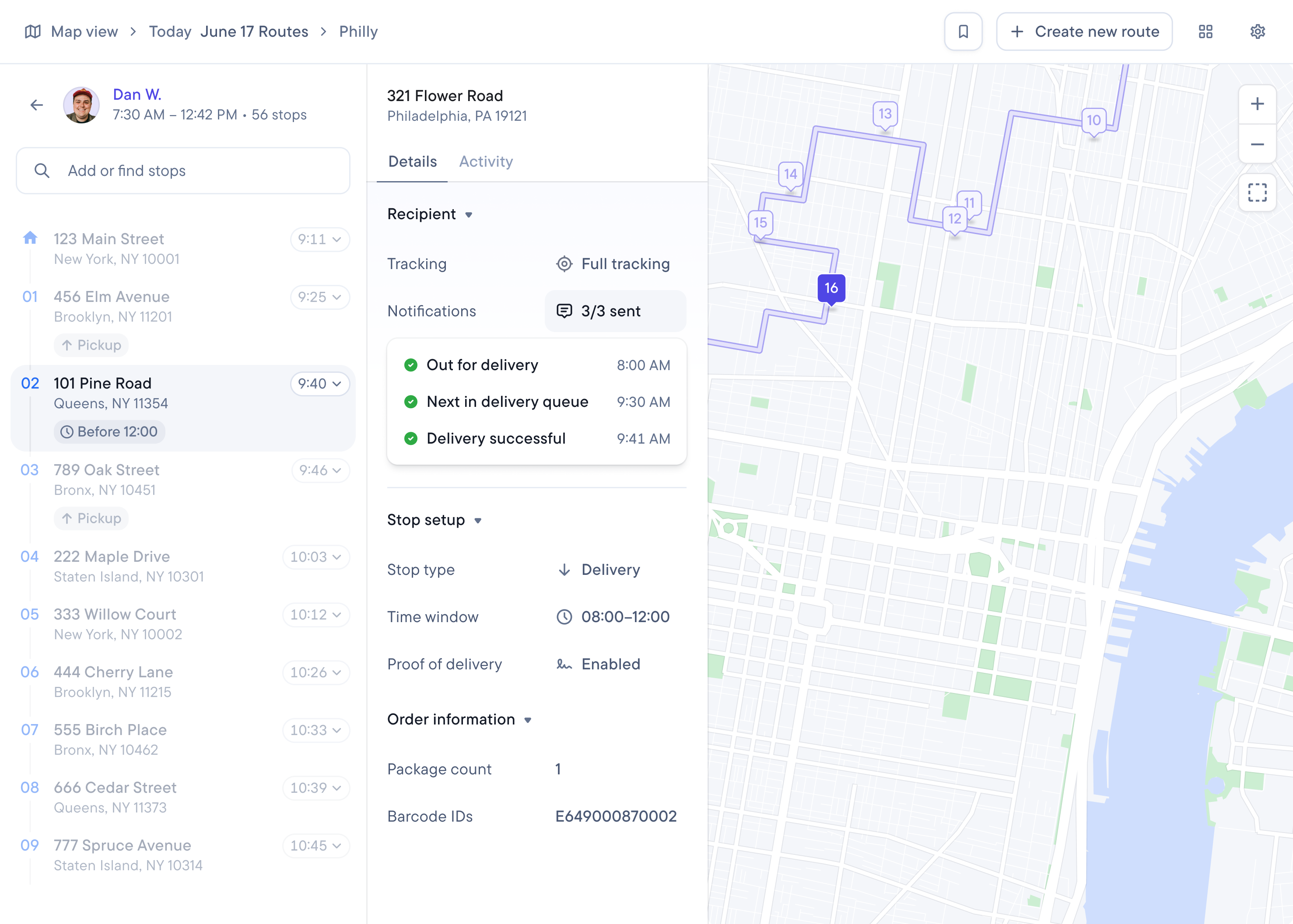The image size is (1293, 924).
Task: Open the 9:46 time dropdown
Action: tap(320, 471)
